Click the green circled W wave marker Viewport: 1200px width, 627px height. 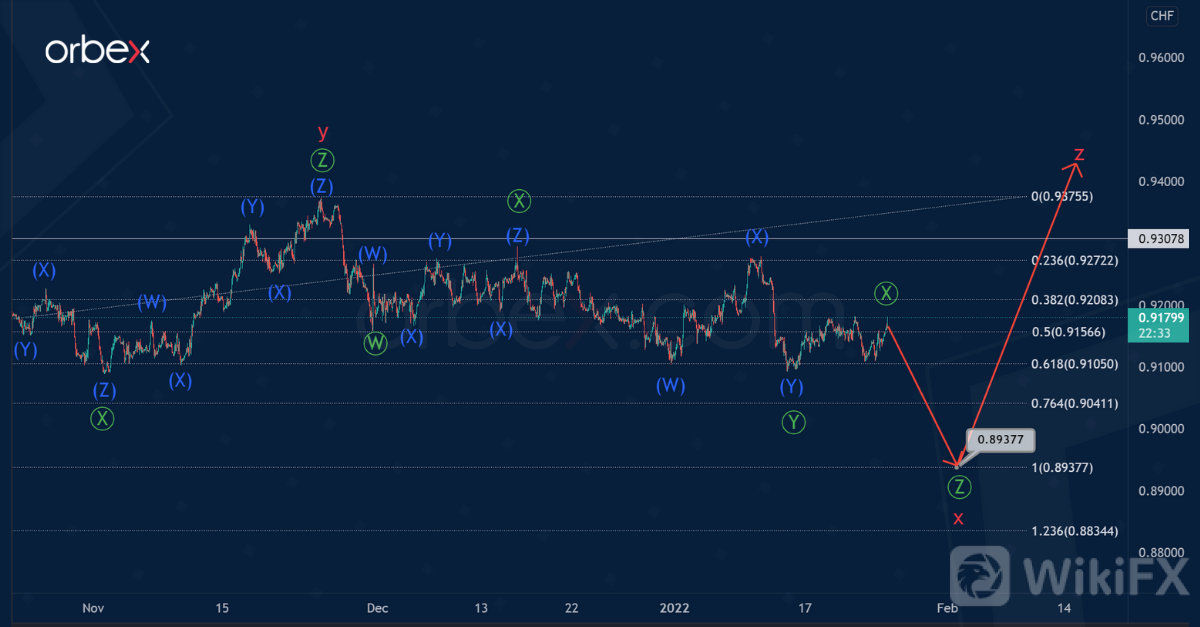[375, 343]
